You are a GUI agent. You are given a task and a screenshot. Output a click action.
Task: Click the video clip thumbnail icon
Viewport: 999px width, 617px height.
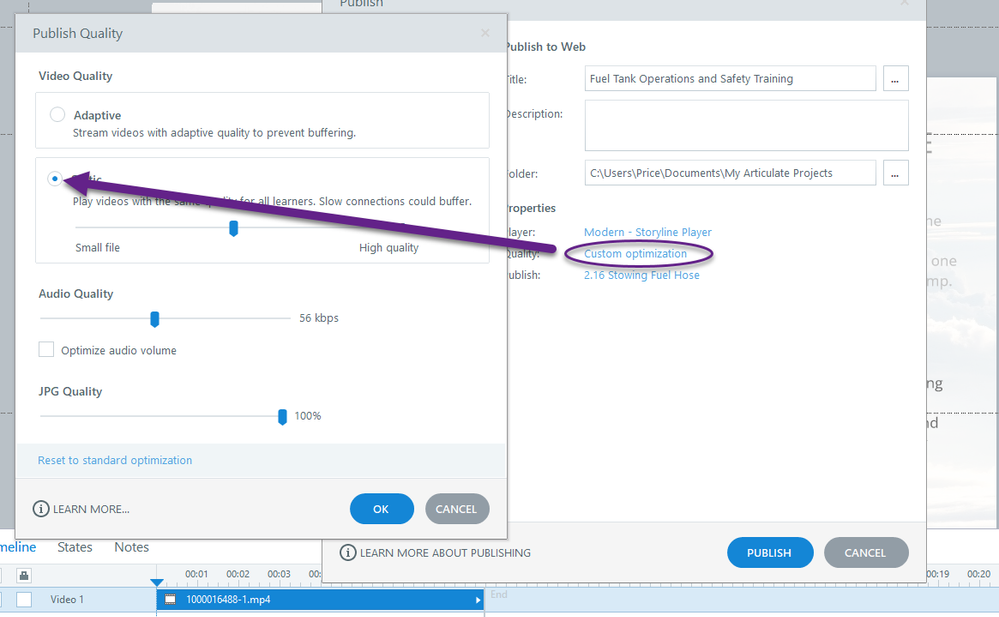click(x=170, y=599)
